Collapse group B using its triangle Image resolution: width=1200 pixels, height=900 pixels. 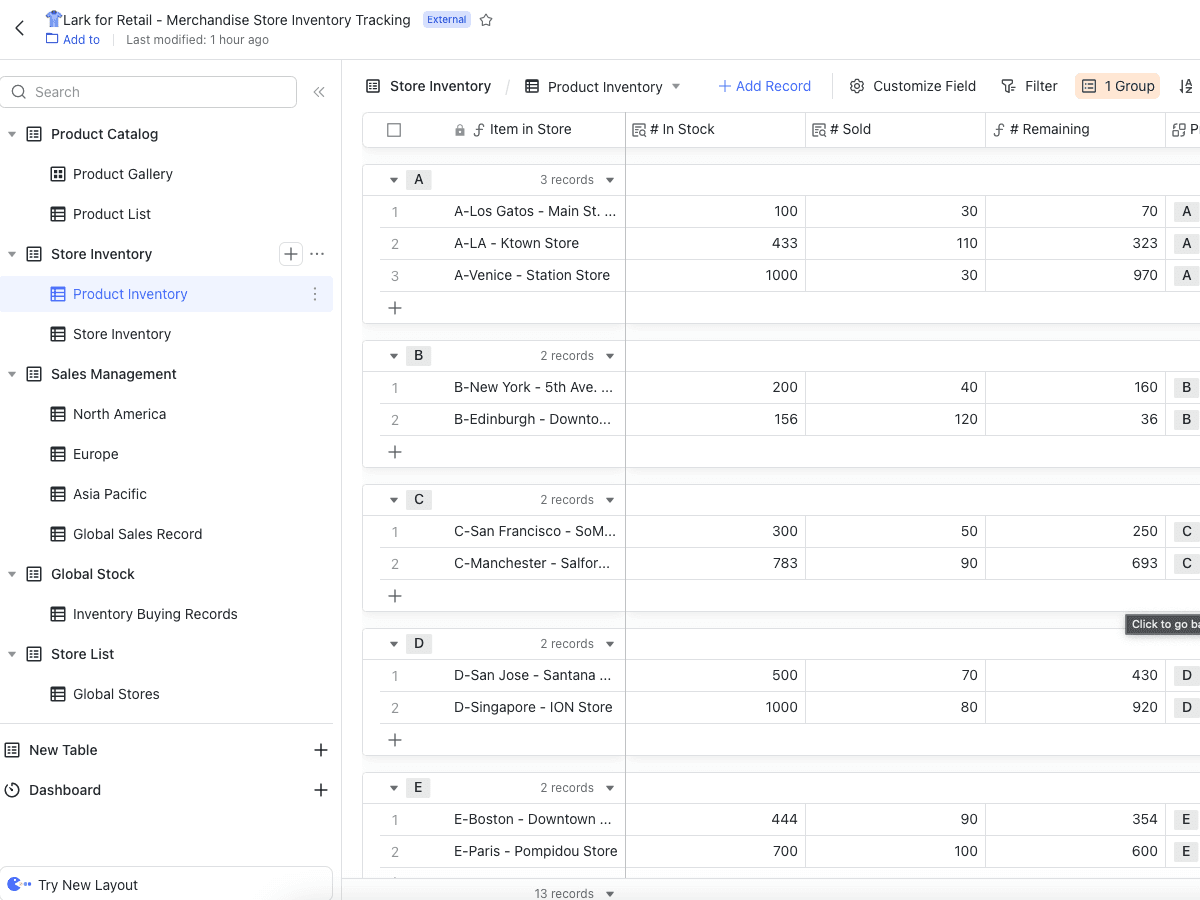point(394,356)
